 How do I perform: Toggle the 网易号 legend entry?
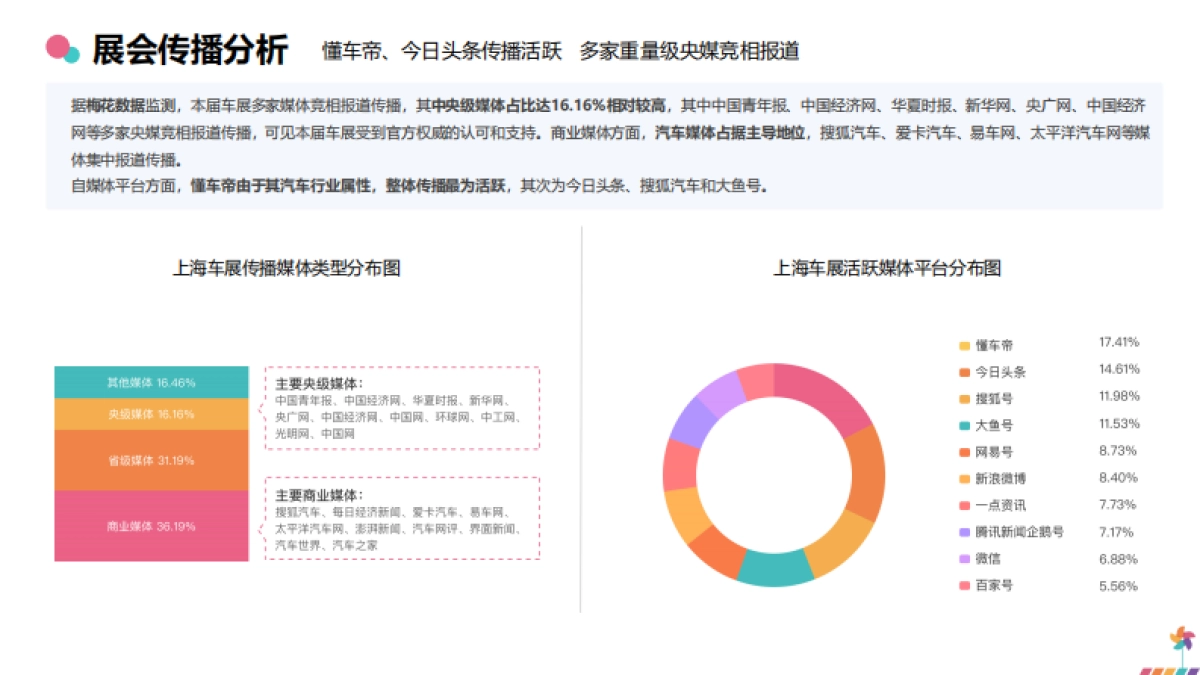click(990, 451)
